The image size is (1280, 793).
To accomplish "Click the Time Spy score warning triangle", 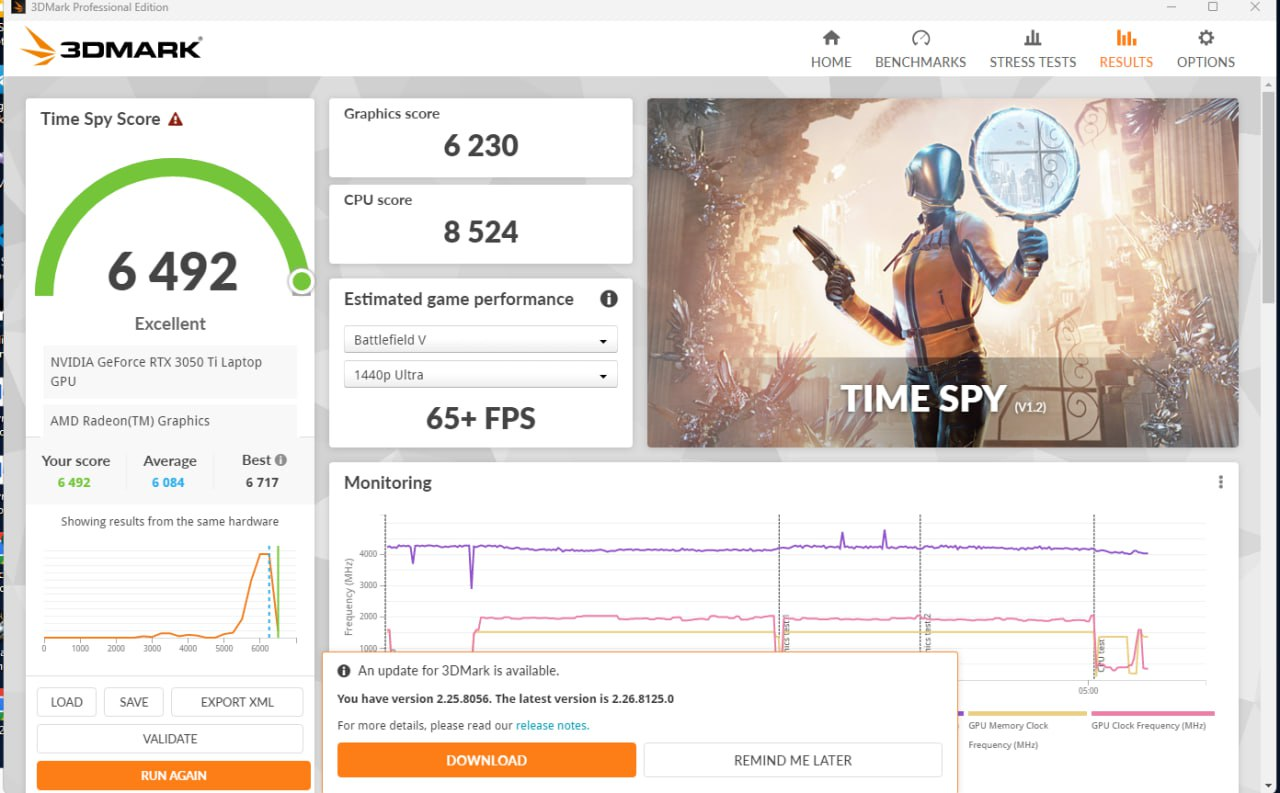I will click(176, 119).
